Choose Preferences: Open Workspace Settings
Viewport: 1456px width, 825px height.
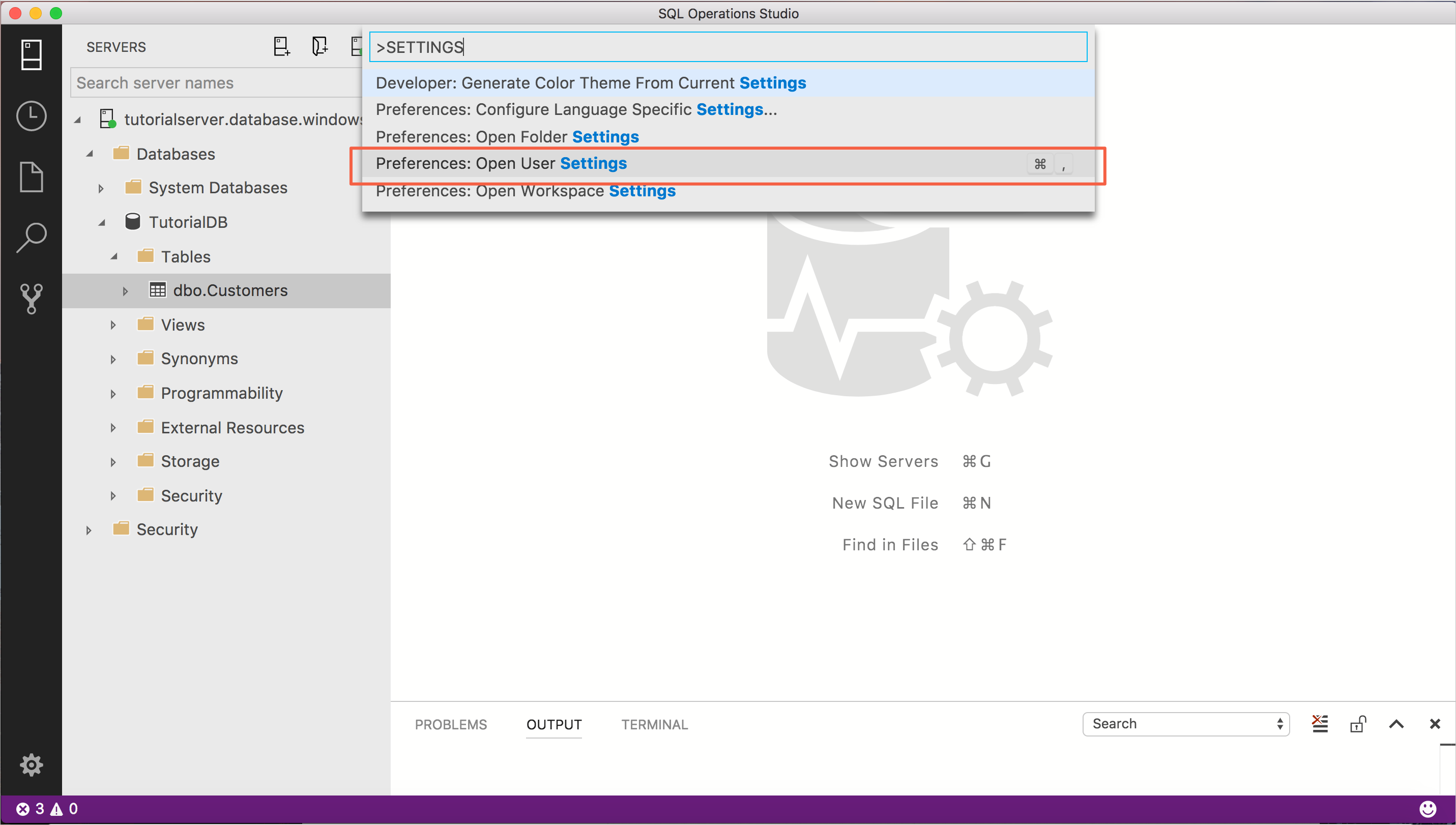click(525, 191)
